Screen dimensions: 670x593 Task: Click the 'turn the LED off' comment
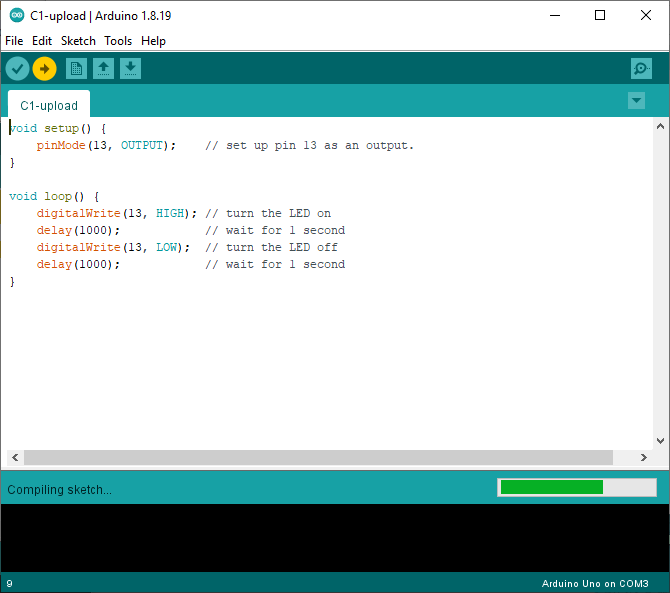tap(271, 247)
